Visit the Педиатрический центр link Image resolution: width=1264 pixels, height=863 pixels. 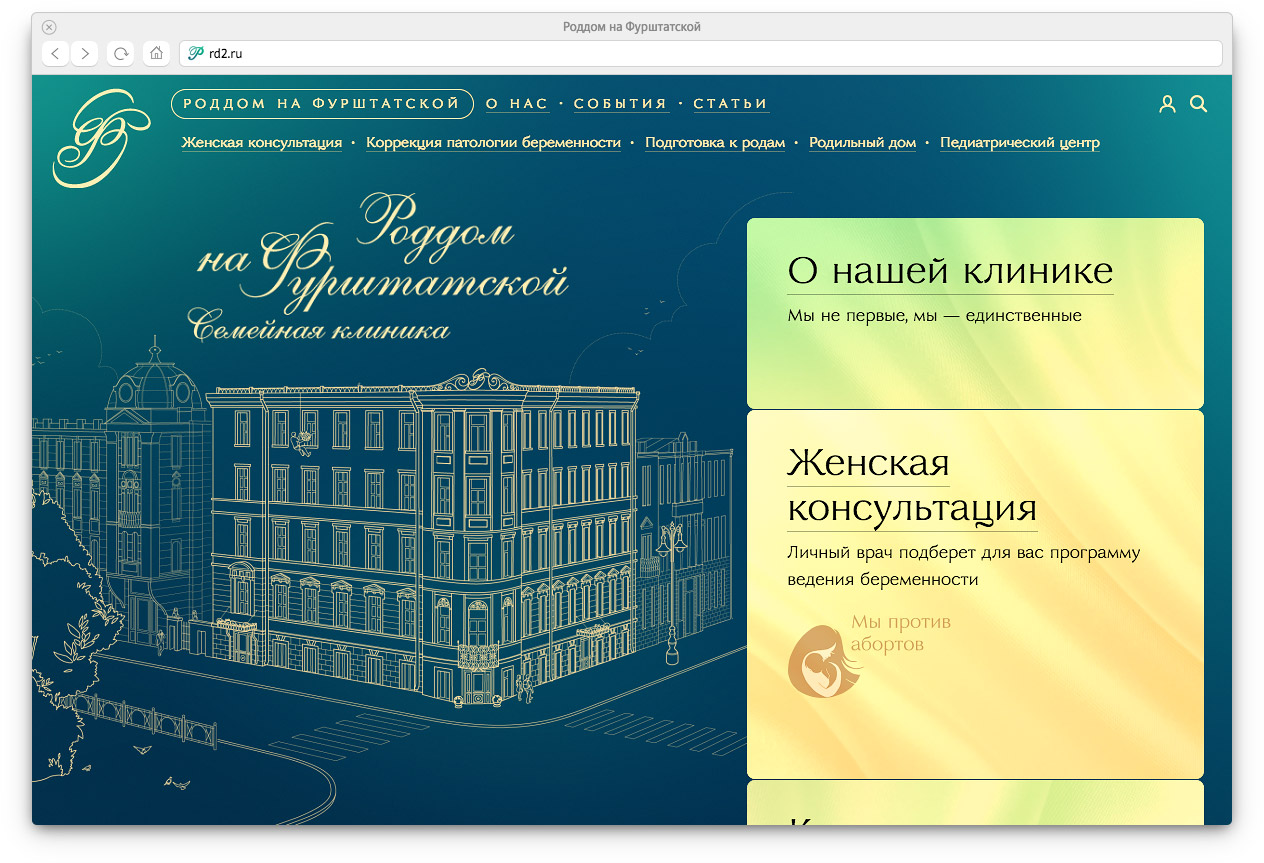pos(1019,143)
